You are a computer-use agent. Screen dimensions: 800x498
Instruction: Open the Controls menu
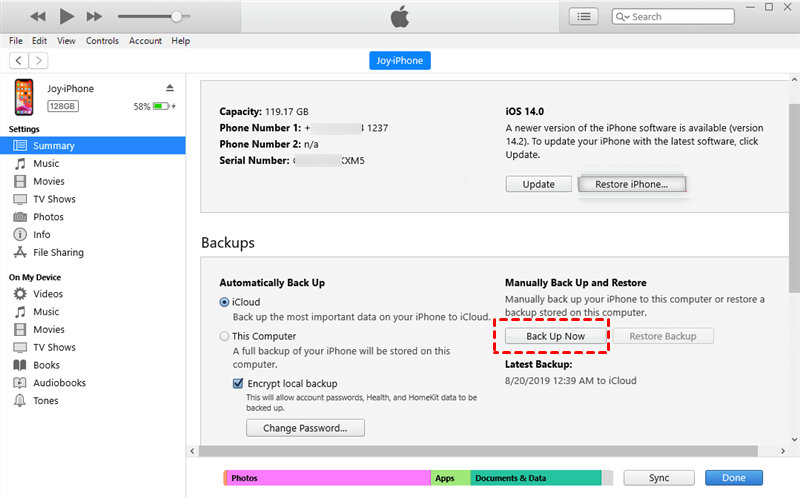coord(102,41)
